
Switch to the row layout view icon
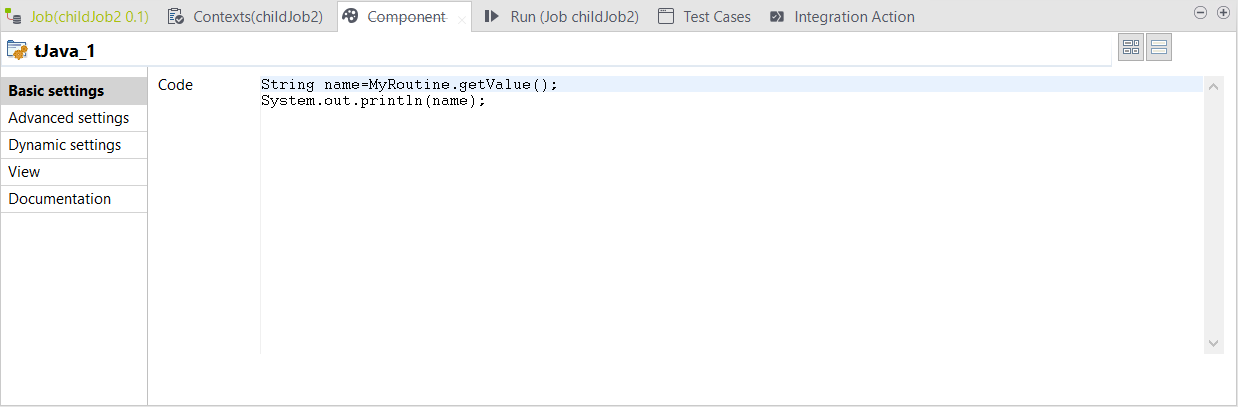coord(1159,48)
